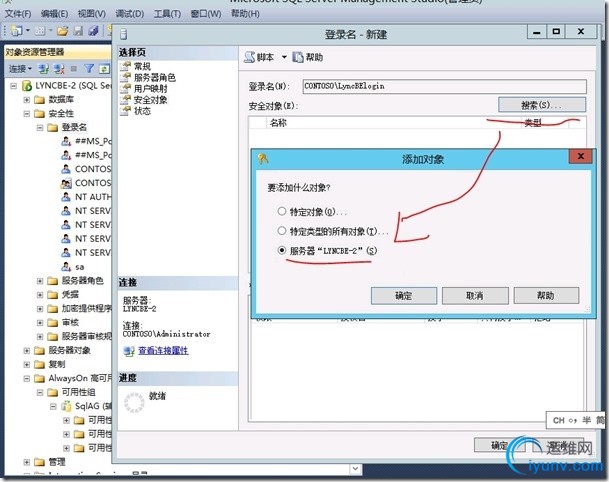Close the 添加对象 dialog

point(581,156)
